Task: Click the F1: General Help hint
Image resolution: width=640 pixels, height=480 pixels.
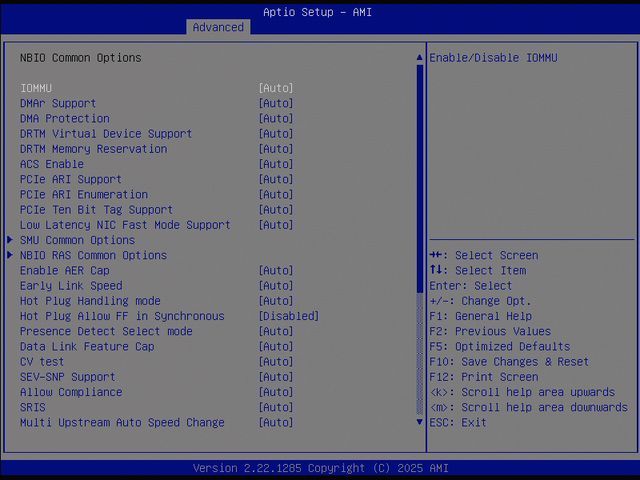Action: point(480,316)
